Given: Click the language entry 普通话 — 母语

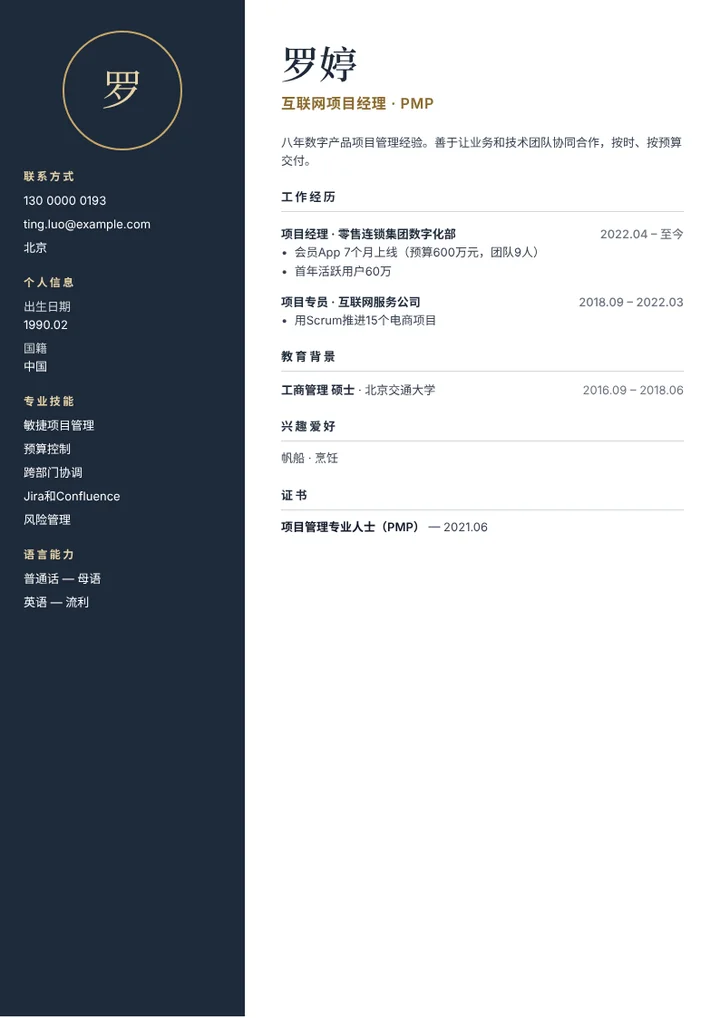Looking at the screenshot, I should click(62, 578).
